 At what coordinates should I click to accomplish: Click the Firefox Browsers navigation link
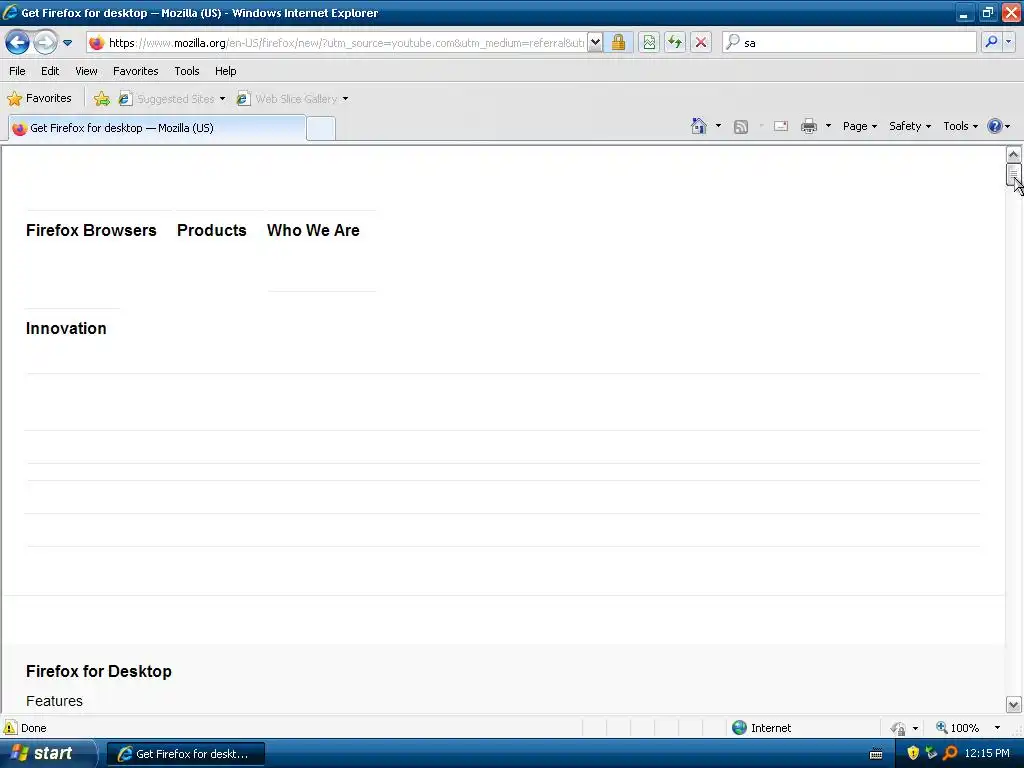(91, 231)
